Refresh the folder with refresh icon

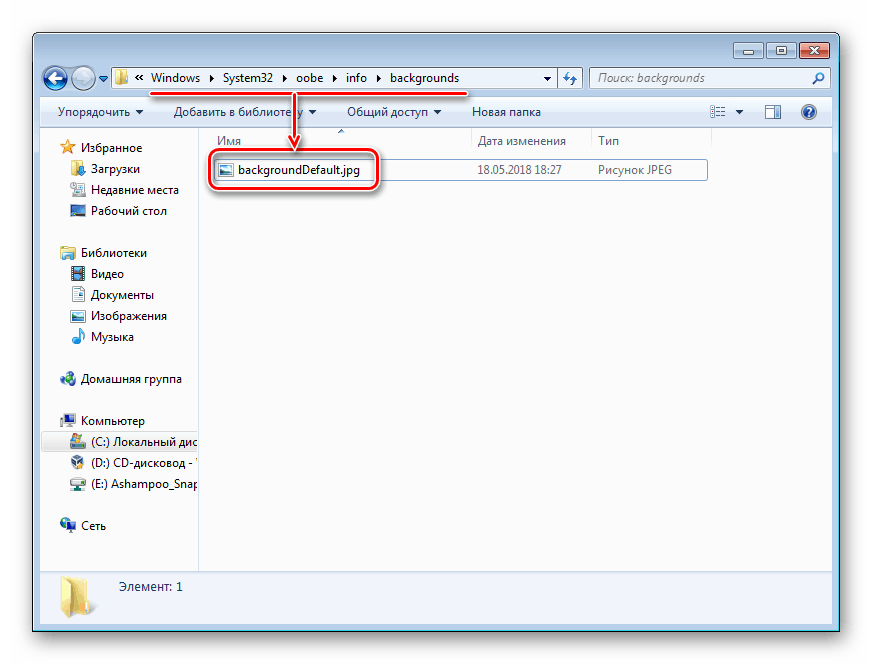pyautogui.click(x=570, y=78)
